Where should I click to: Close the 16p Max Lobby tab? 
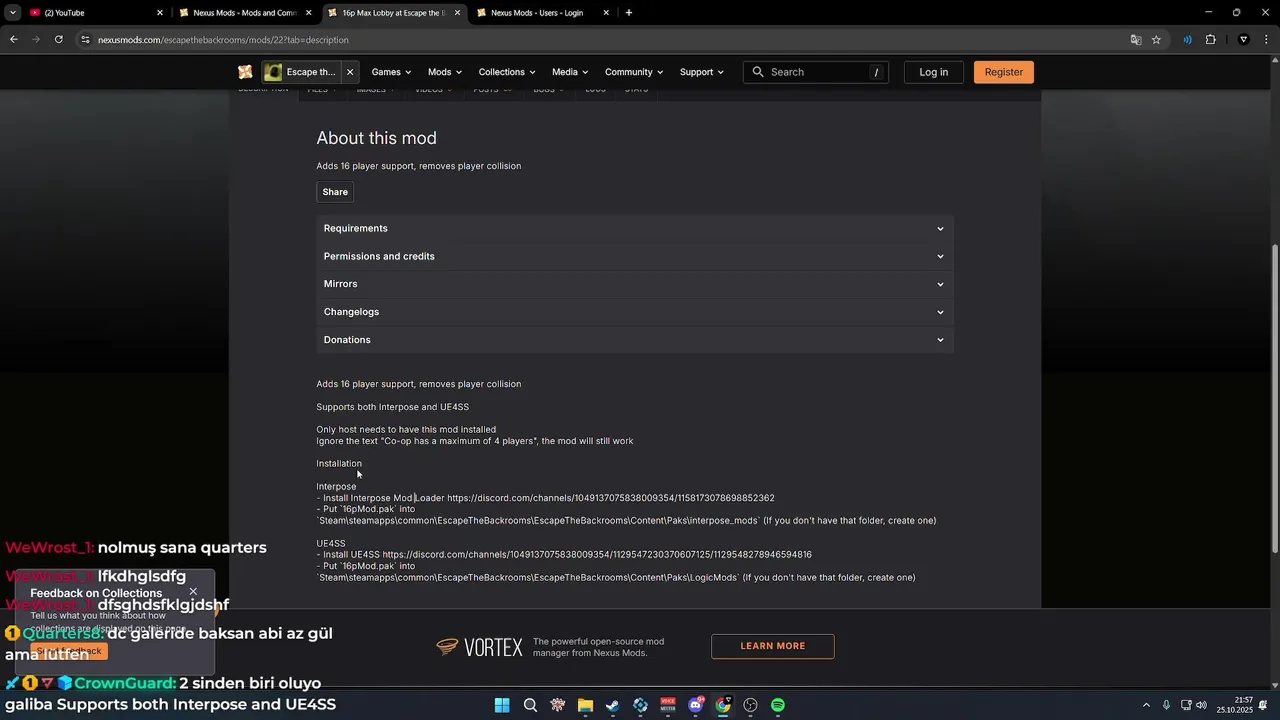pos(458,13)
